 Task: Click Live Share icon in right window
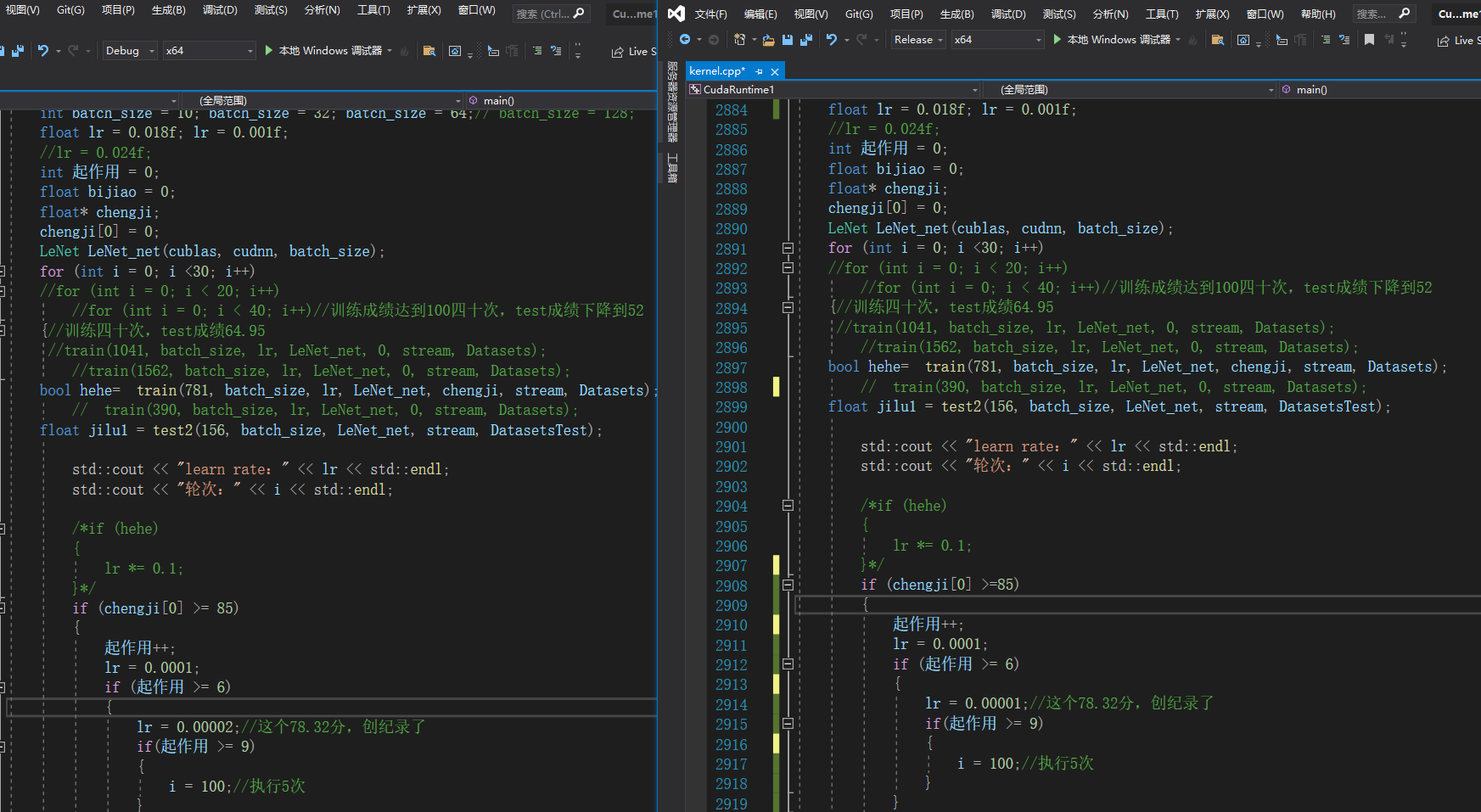[1443, 41]
